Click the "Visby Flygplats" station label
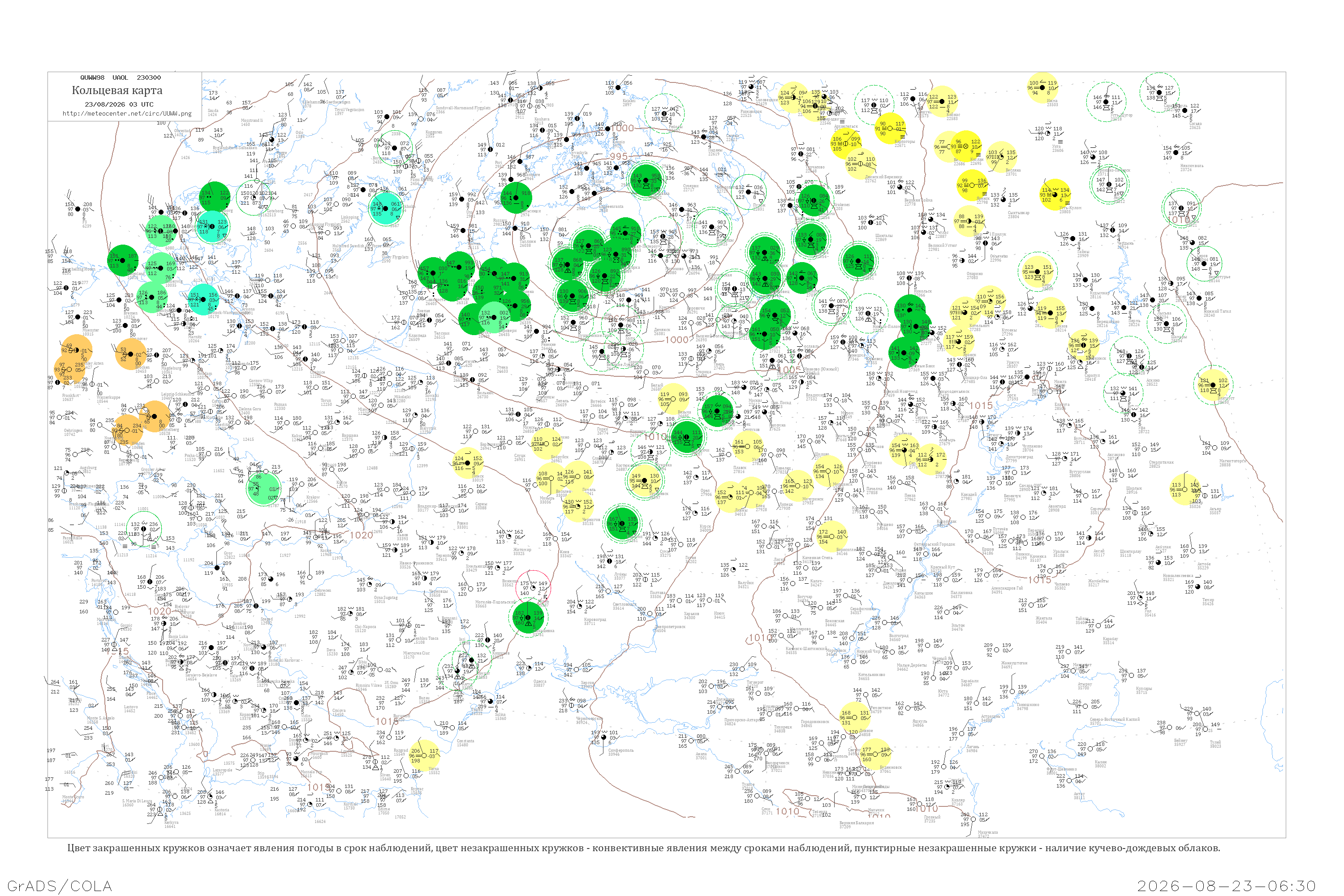The height and width of the screenshot is (896, 1344). point(395,257)
